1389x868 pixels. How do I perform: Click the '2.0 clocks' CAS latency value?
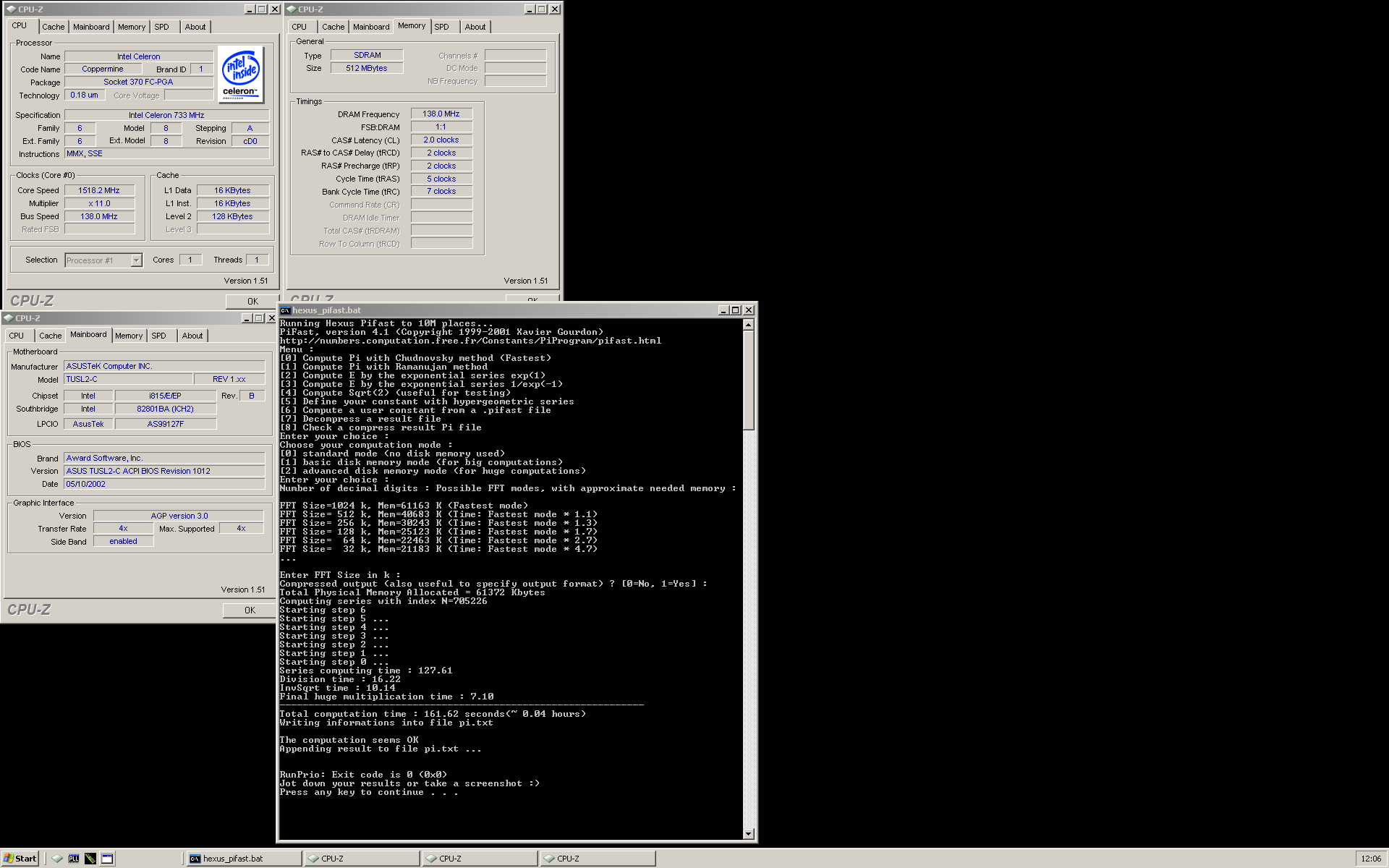(441, 140)
